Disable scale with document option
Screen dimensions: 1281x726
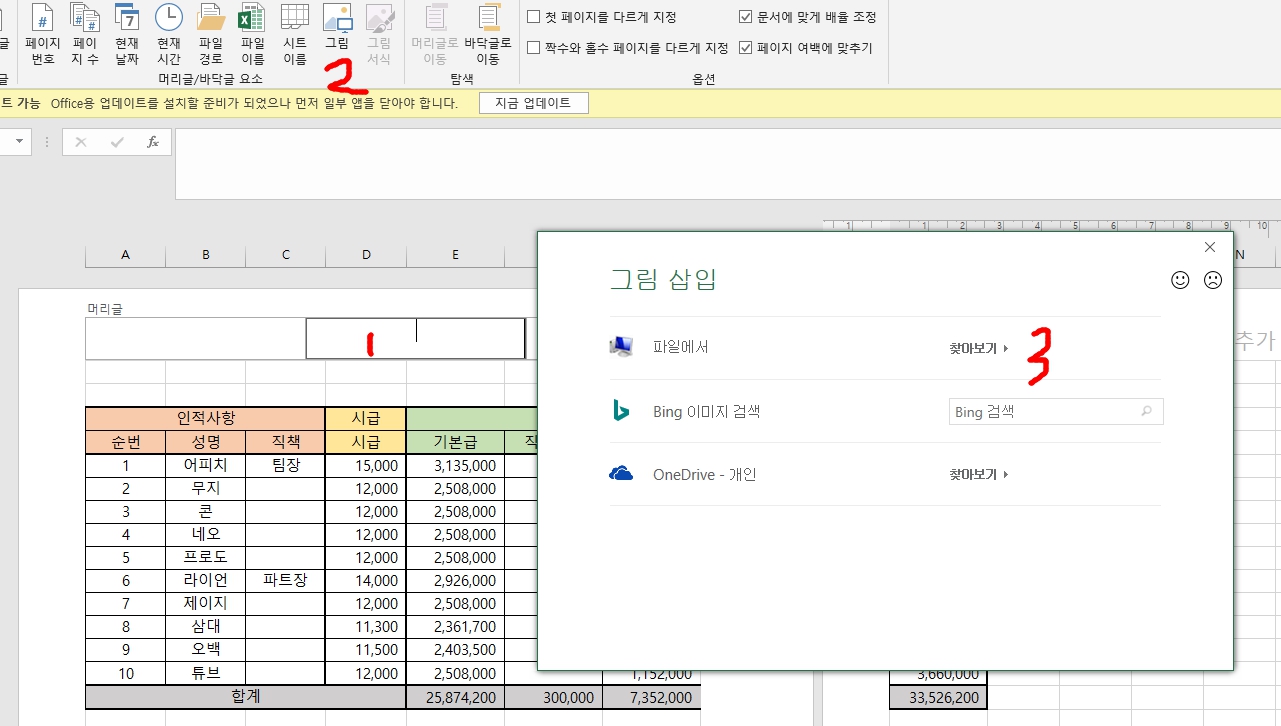point(745,16)
